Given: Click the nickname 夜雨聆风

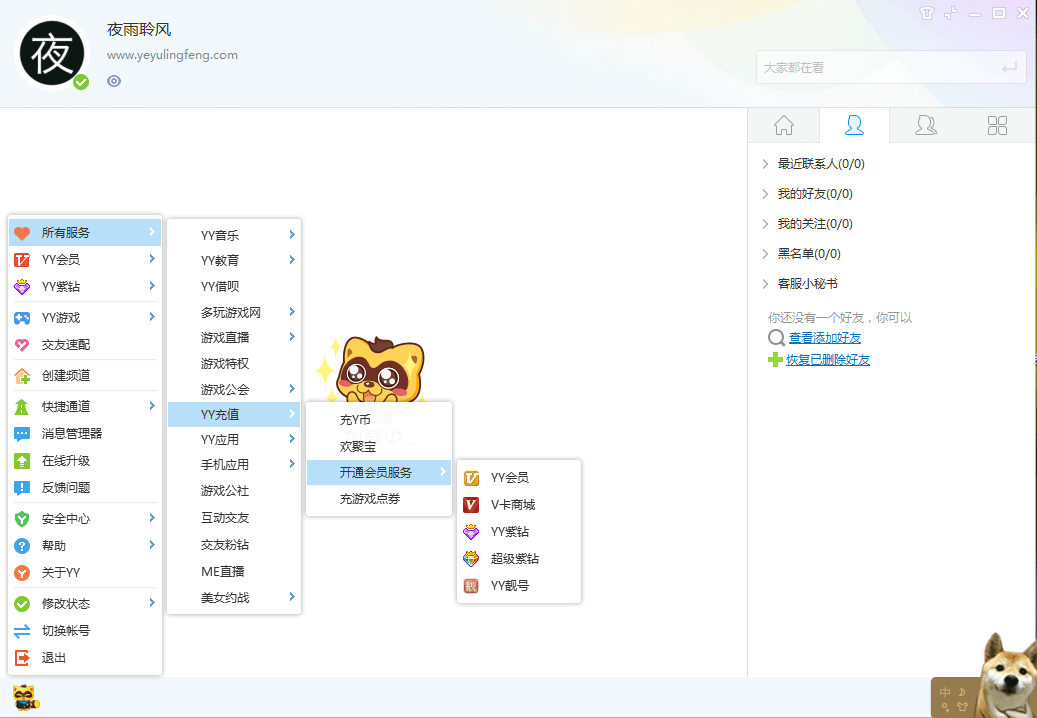Looking at the screenshot, I should (139, 30).
